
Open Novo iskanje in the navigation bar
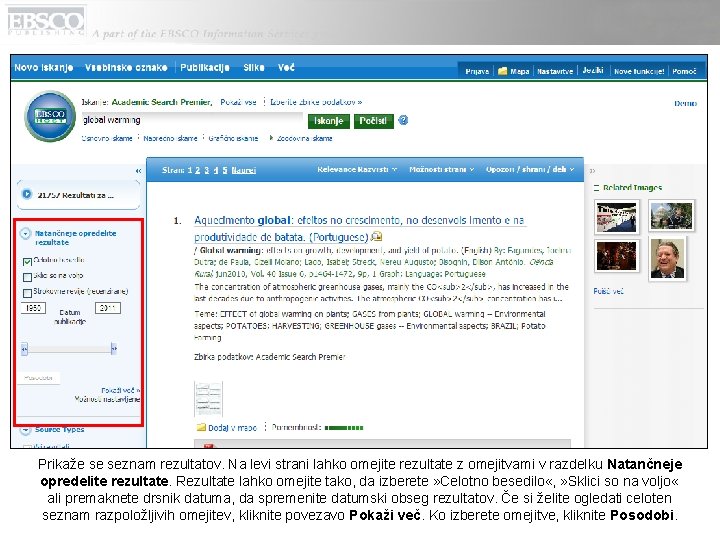(44, 68)
